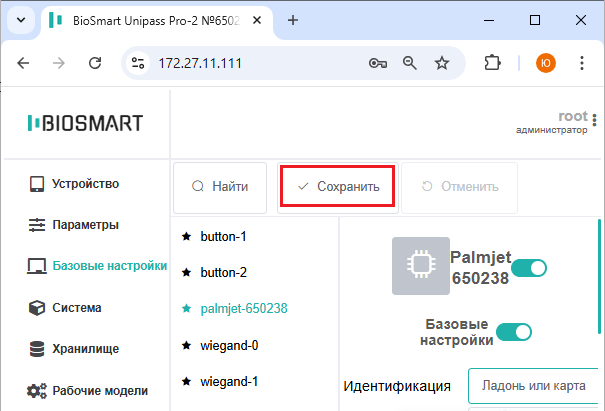Select wiegand-1 in the list
The image size is (605, 411).
click(x=229, y=382)
